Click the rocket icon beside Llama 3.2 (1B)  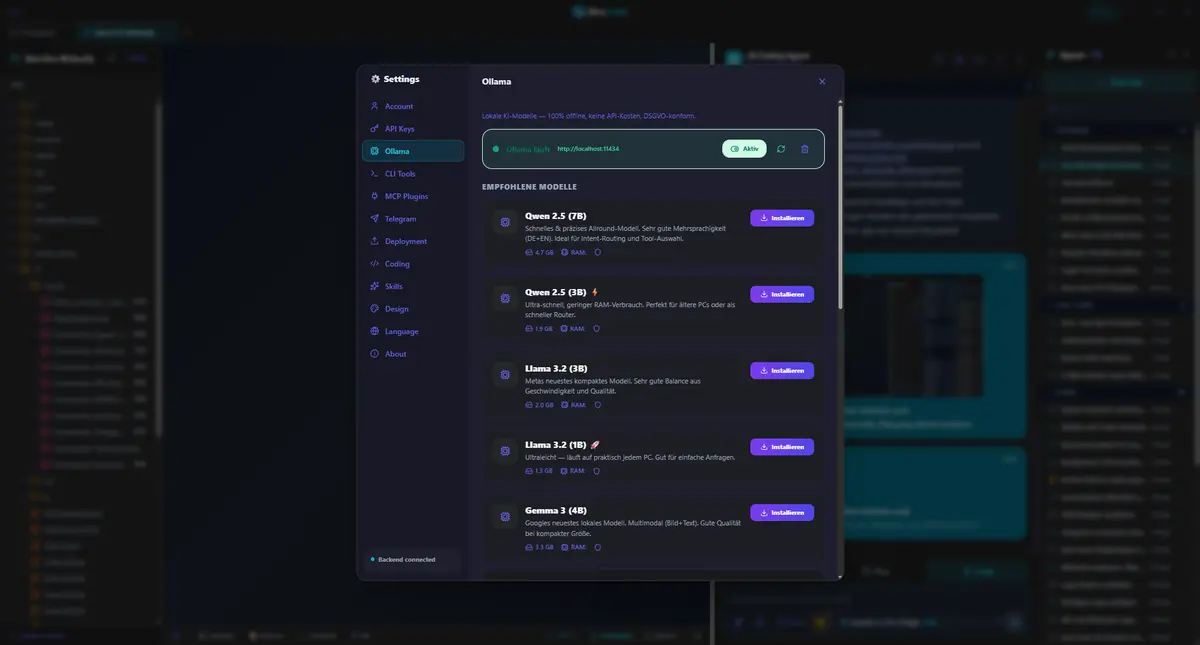pyautogui.click(x=595, y=445)
